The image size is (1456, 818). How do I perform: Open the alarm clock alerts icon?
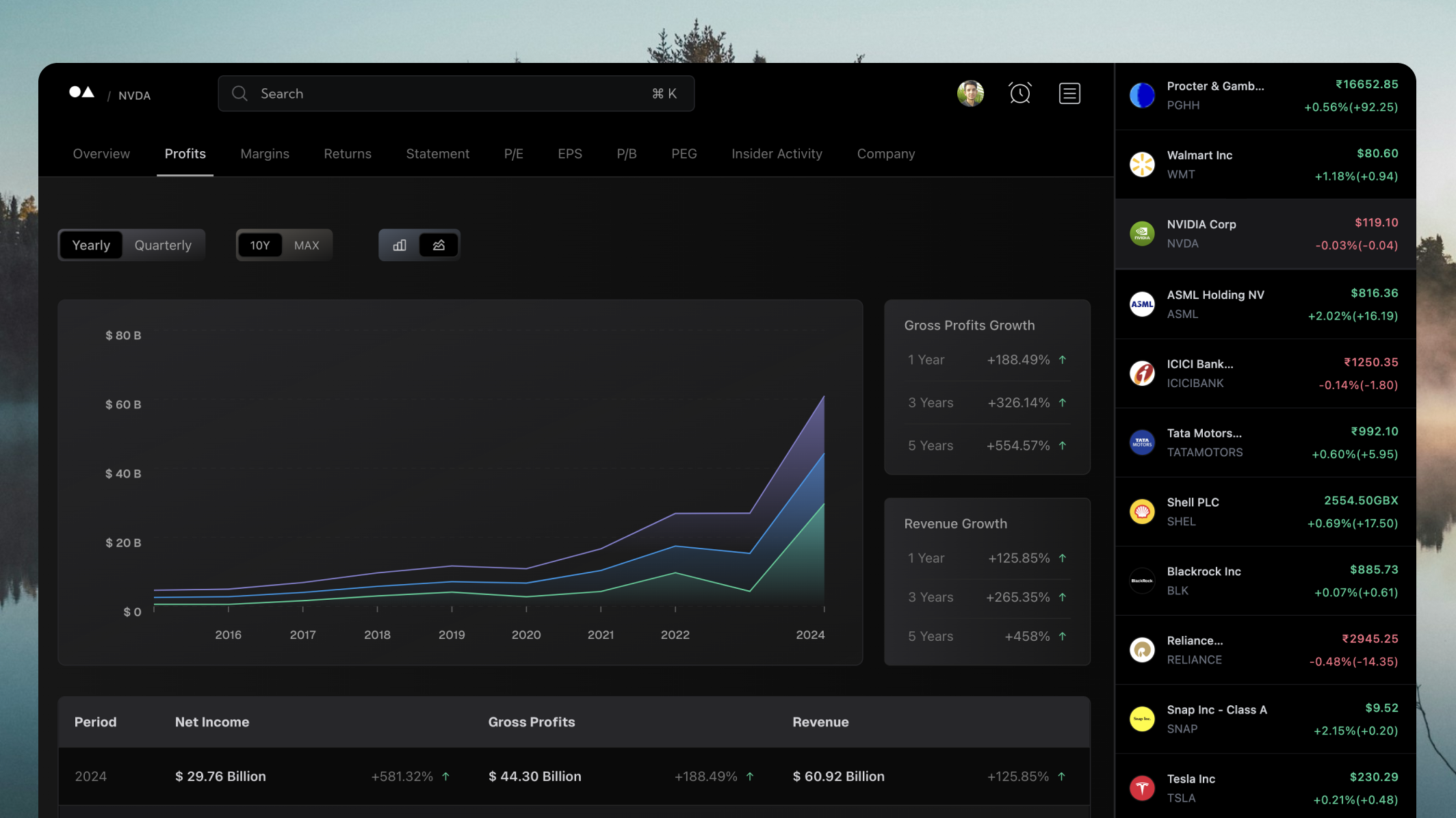click(1019, 94)
